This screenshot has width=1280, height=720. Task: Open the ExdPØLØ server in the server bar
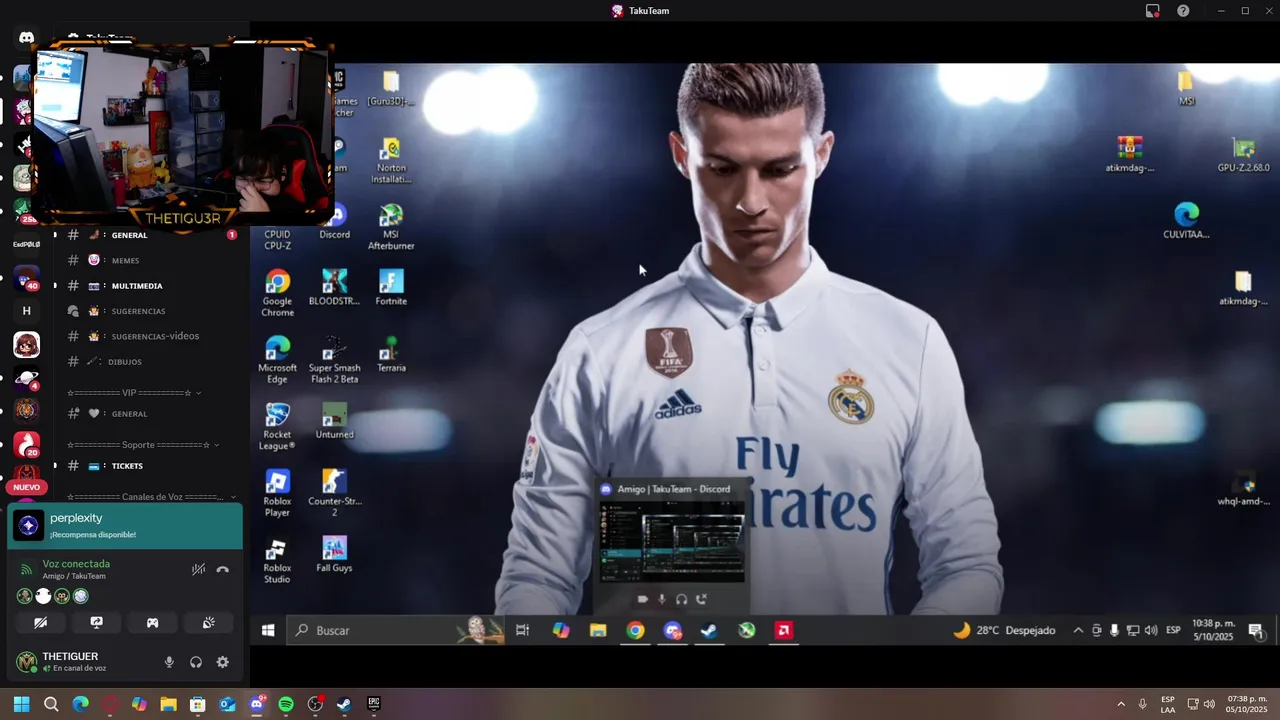click(x=26, y=244)
